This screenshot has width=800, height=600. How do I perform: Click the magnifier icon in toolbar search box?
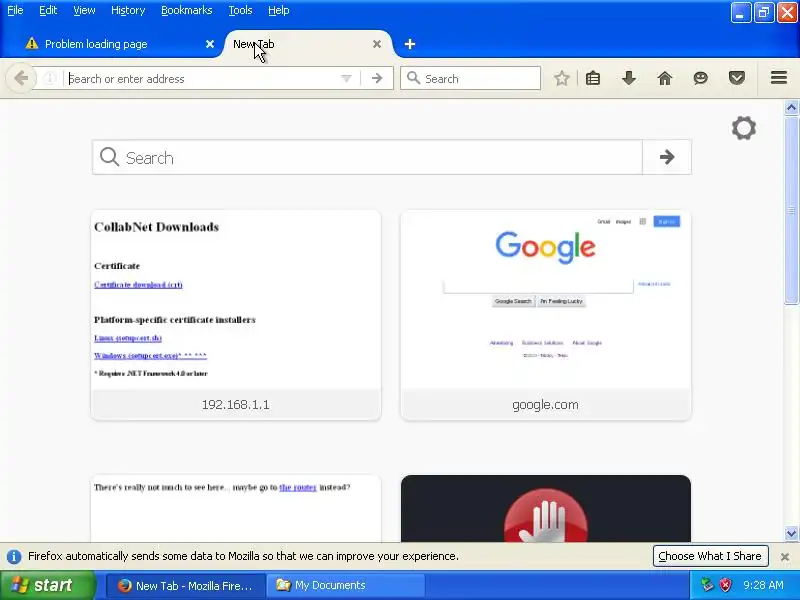[x=413, y=78]
